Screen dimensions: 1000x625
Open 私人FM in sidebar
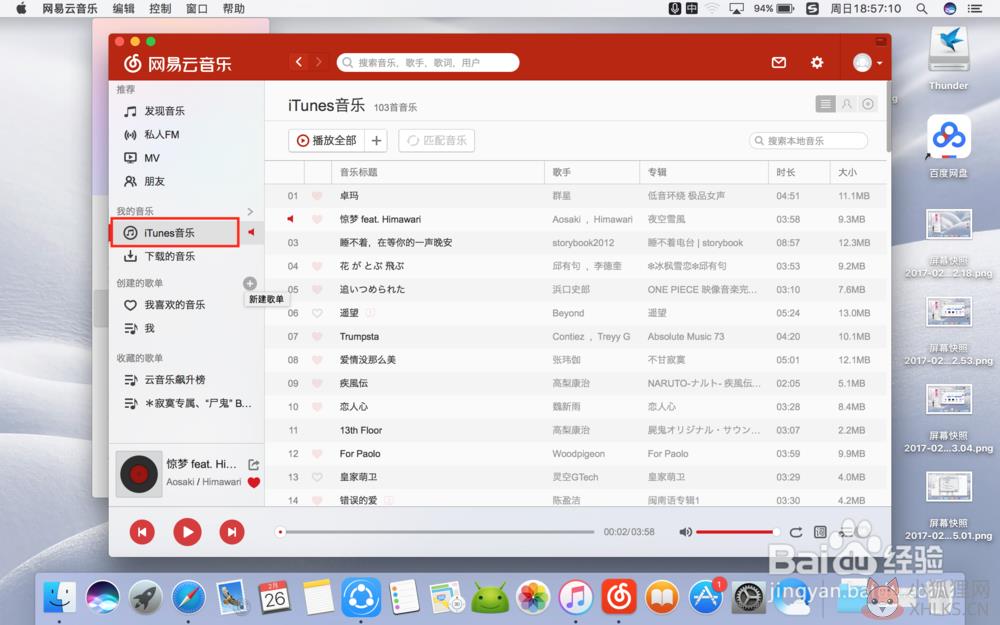coord(151,135)
